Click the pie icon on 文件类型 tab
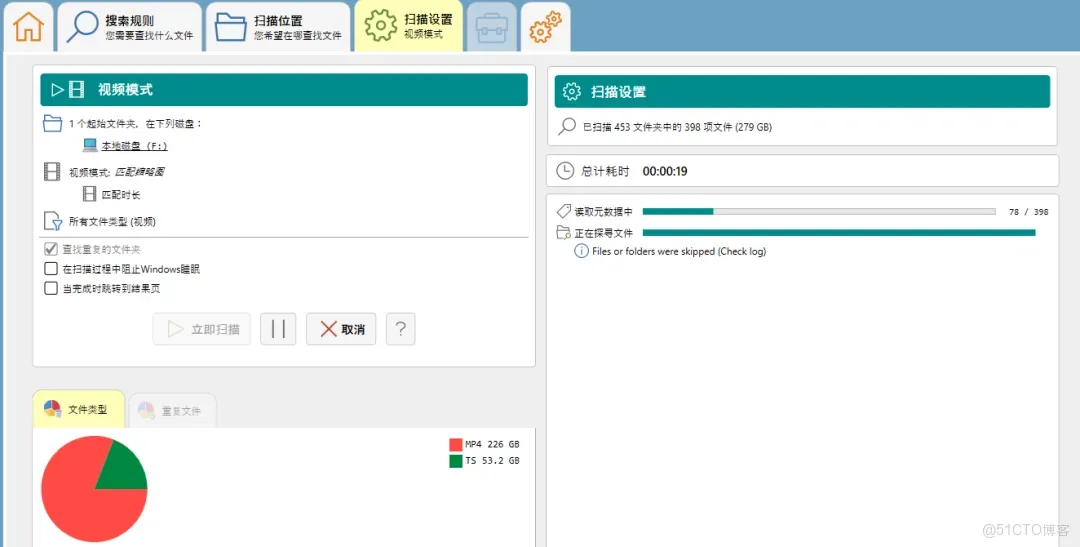The width and height of the screenshot is (1080, 547). (52, 409)
